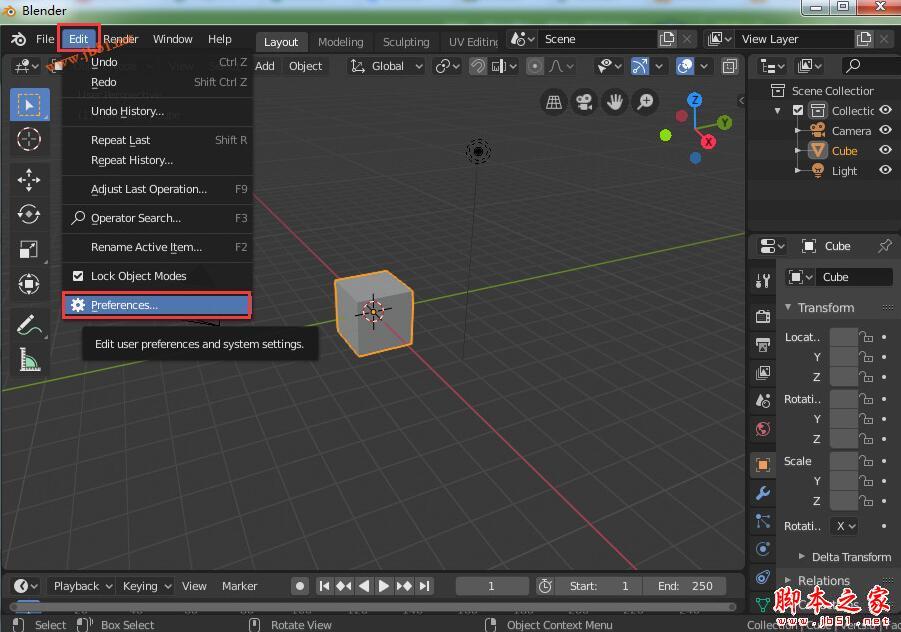Open the Output properties tab
901x632 pixels.
point(763,344)
